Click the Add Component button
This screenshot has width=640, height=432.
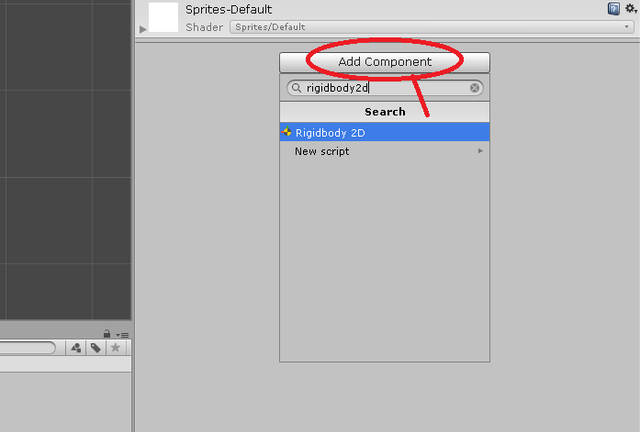click(384, 62)
